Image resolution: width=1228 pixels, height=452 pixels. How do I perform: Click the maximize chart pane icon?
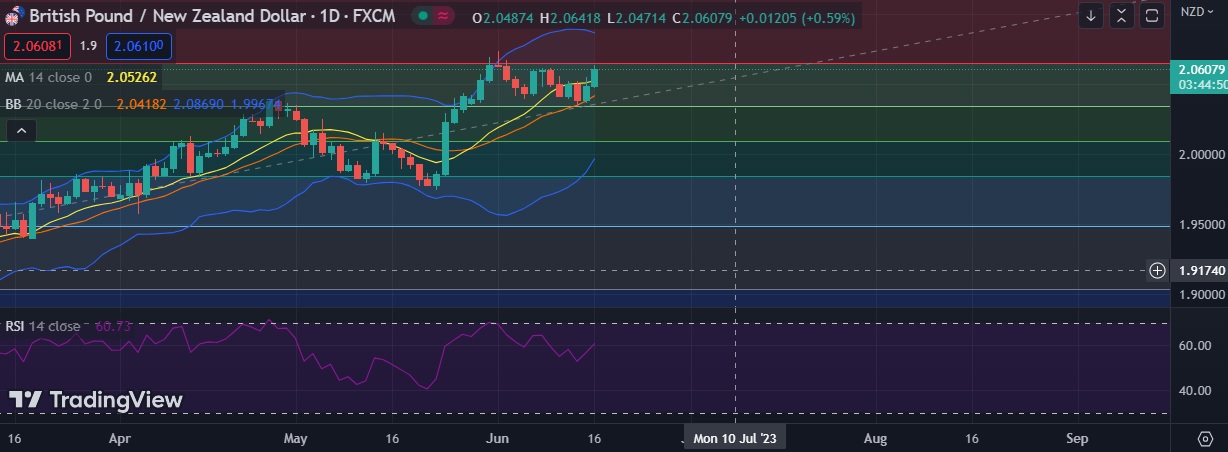pos(1152,16)
